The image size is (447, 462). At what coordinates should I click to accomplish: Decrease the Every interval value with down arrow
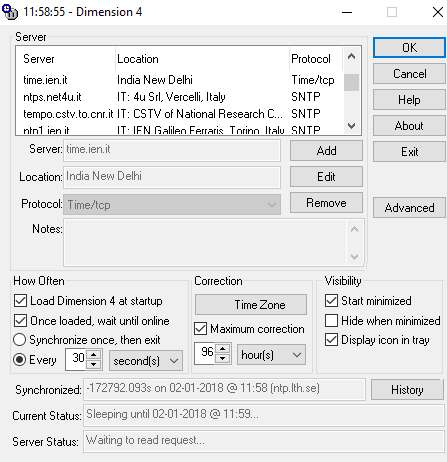94,364
